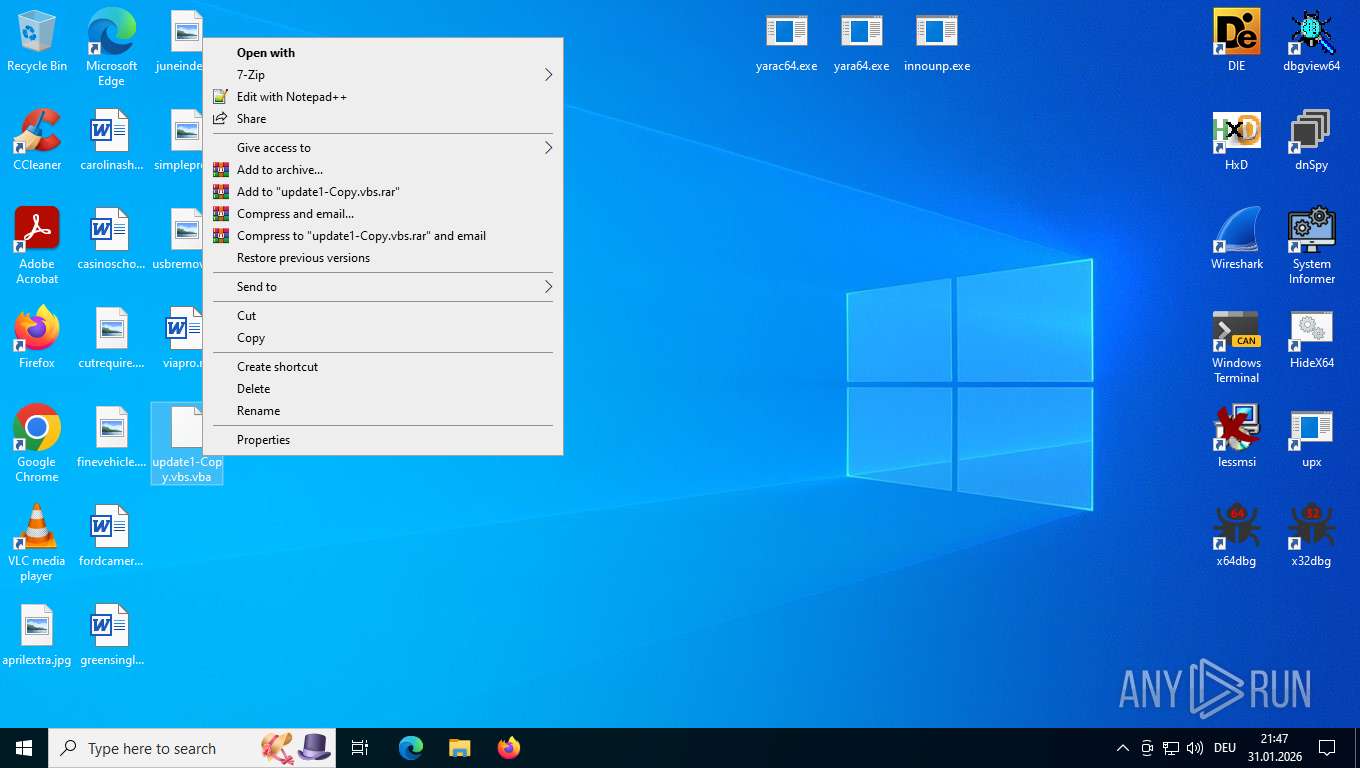Open the yara64.exe desktop file
Screen dimensions: 1360x768
(861, 41)
